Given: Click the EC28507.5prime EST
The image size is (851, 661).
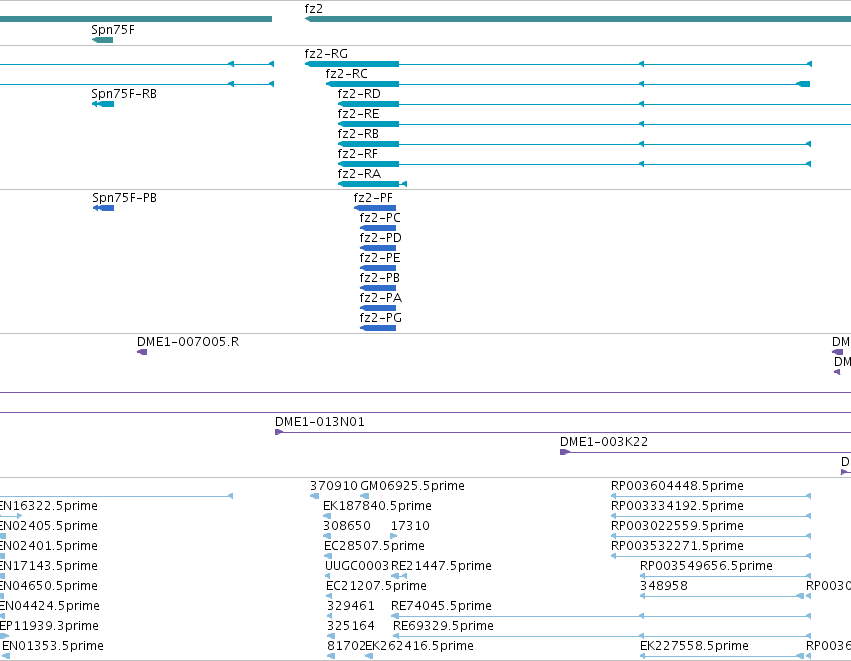Looking at the screenshot, I should point(328,556).
